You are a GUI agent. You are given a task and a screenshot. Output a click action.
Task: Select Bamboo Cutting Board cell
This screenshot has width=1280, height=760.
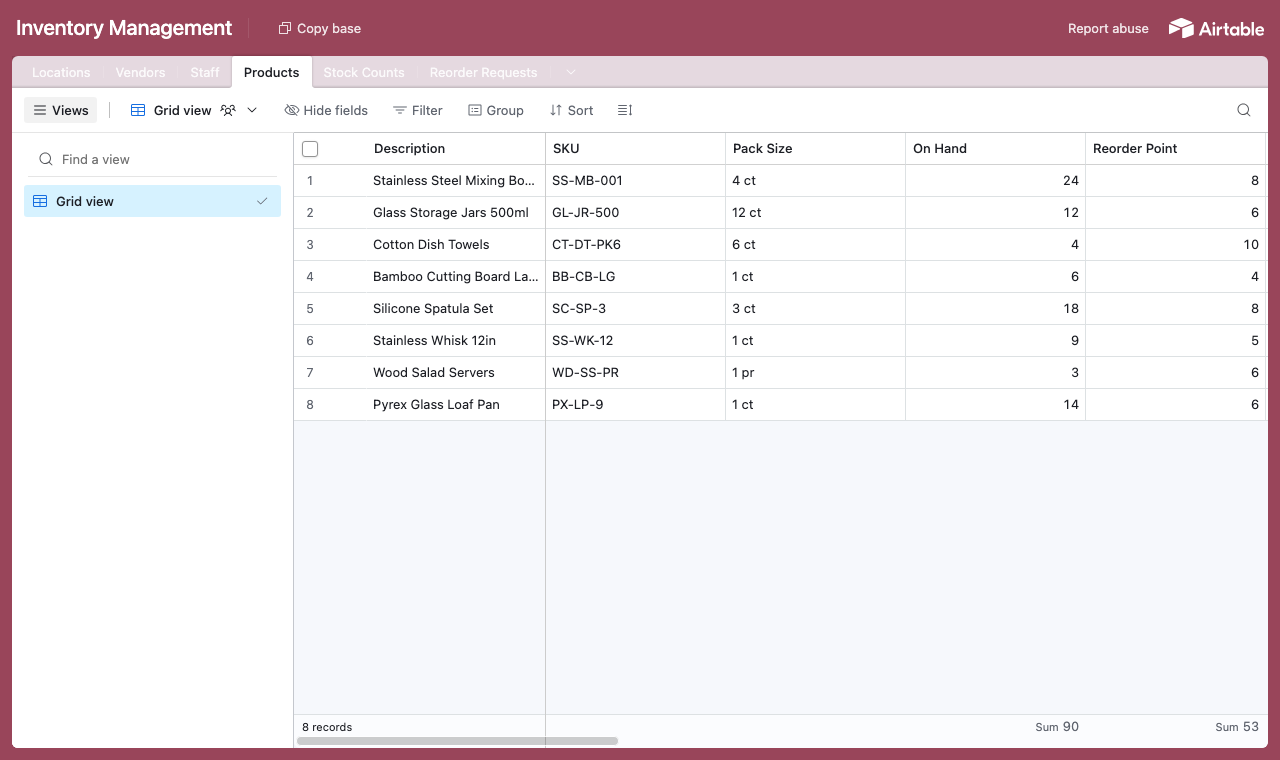point(456,277)
